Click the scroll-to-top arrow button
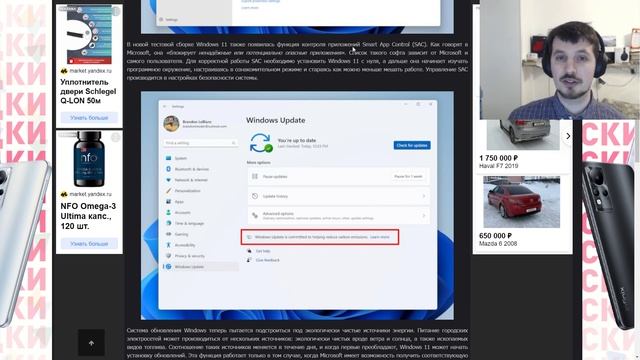 point(91,343)
